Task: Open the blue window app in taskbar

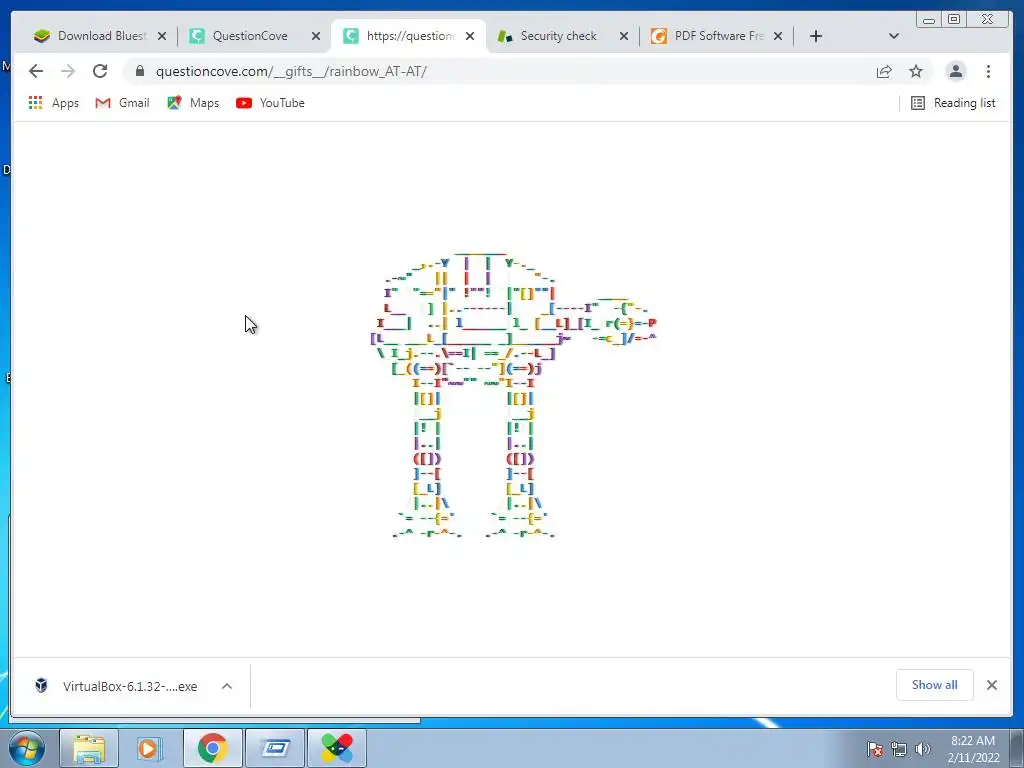Action: (275, 748)
